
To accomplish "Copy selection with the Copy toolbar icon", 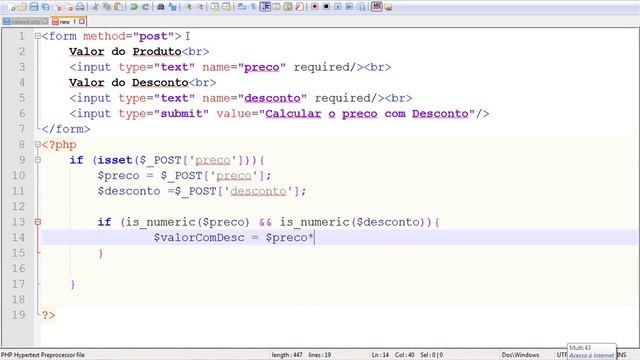I will pyautogui.click(x=107, y=7).
